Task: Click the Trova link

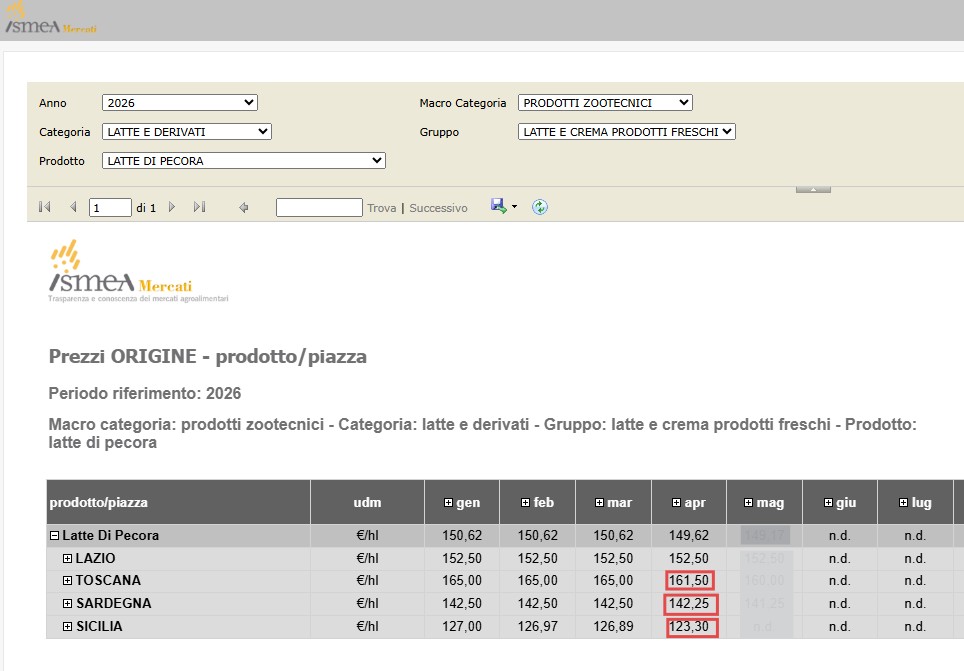Action: pos(382,208)
